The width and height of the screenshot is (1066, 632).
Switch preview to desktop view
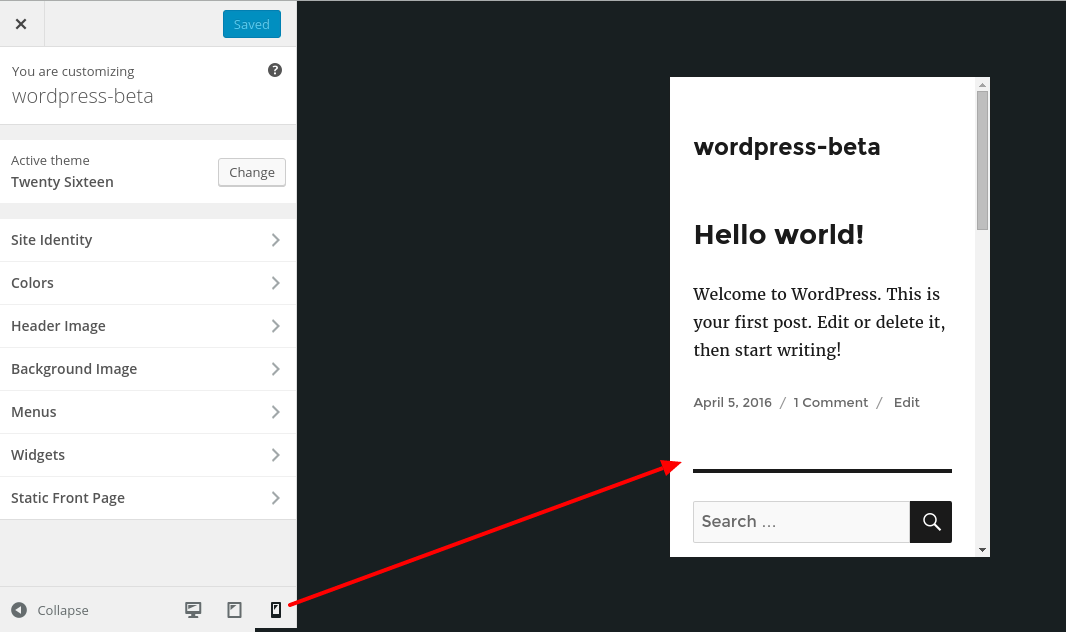pyautogui.click(x=192, y=609)
